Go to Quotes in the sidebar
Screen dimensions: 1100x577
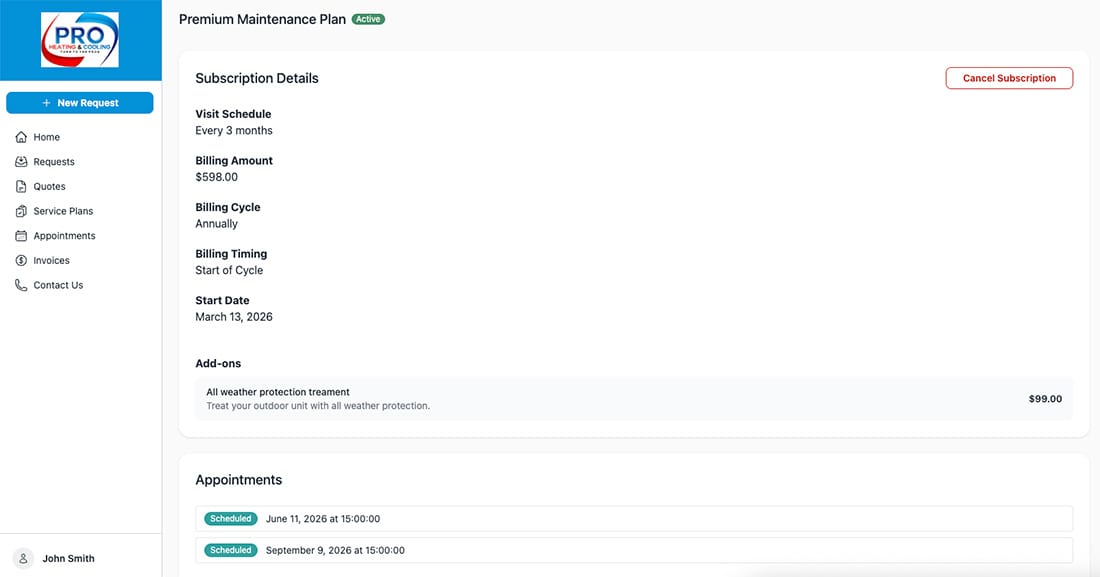(49, 186)
